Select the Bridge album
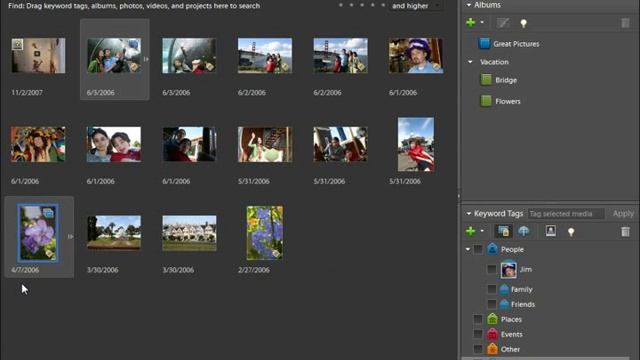The width and height of the screenshot is (640, 360). click(x=506, y=80)
